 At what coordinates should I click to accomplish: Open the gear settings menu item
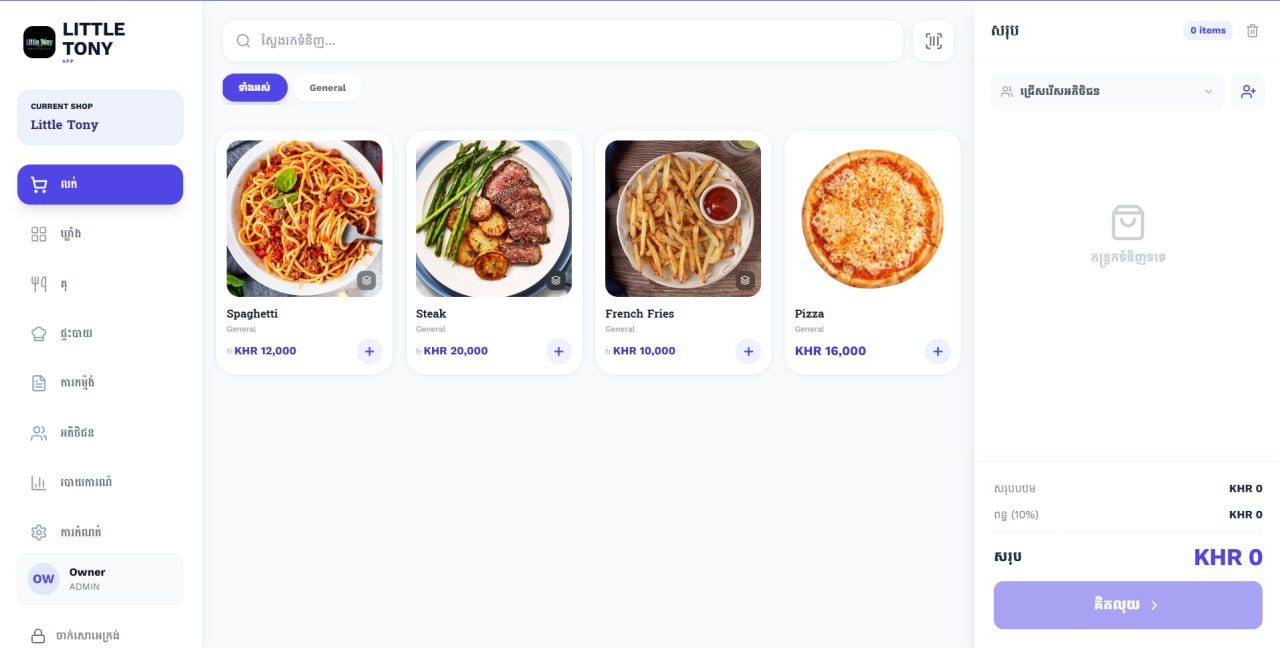pyautogui.click(x=100, y=532)
